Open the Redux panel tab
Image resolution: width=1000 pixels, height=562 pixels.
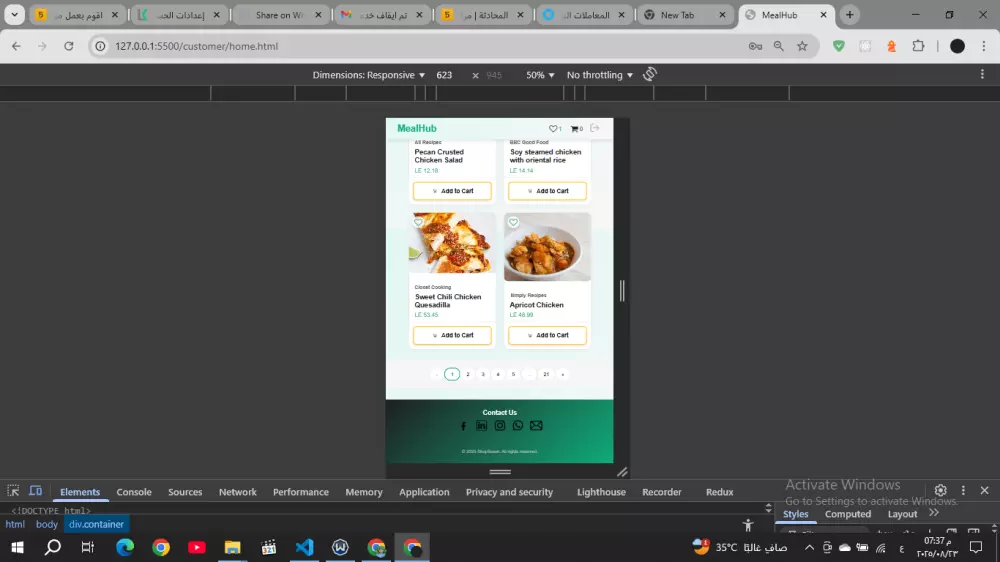pos(719,492)
